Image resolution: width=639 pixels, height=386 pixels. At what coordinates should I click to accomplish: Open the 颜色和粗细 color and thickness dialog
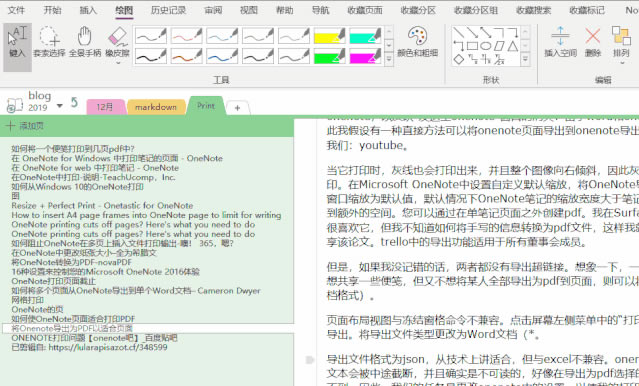[x=417, y=42]
